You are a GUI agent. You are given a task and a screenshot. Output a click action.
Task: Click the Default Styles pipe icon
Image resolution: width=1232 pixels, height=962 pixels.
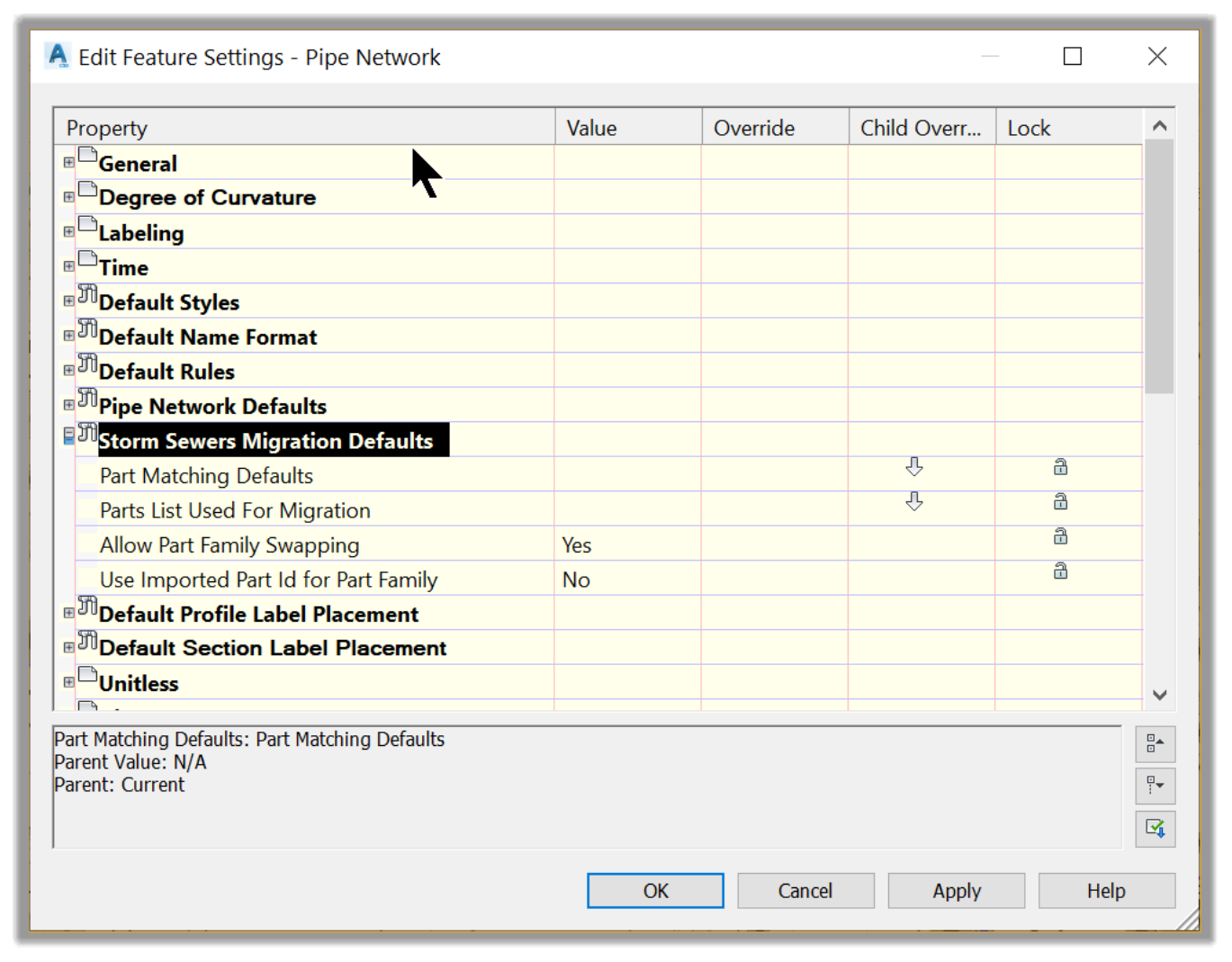(87, 293)
